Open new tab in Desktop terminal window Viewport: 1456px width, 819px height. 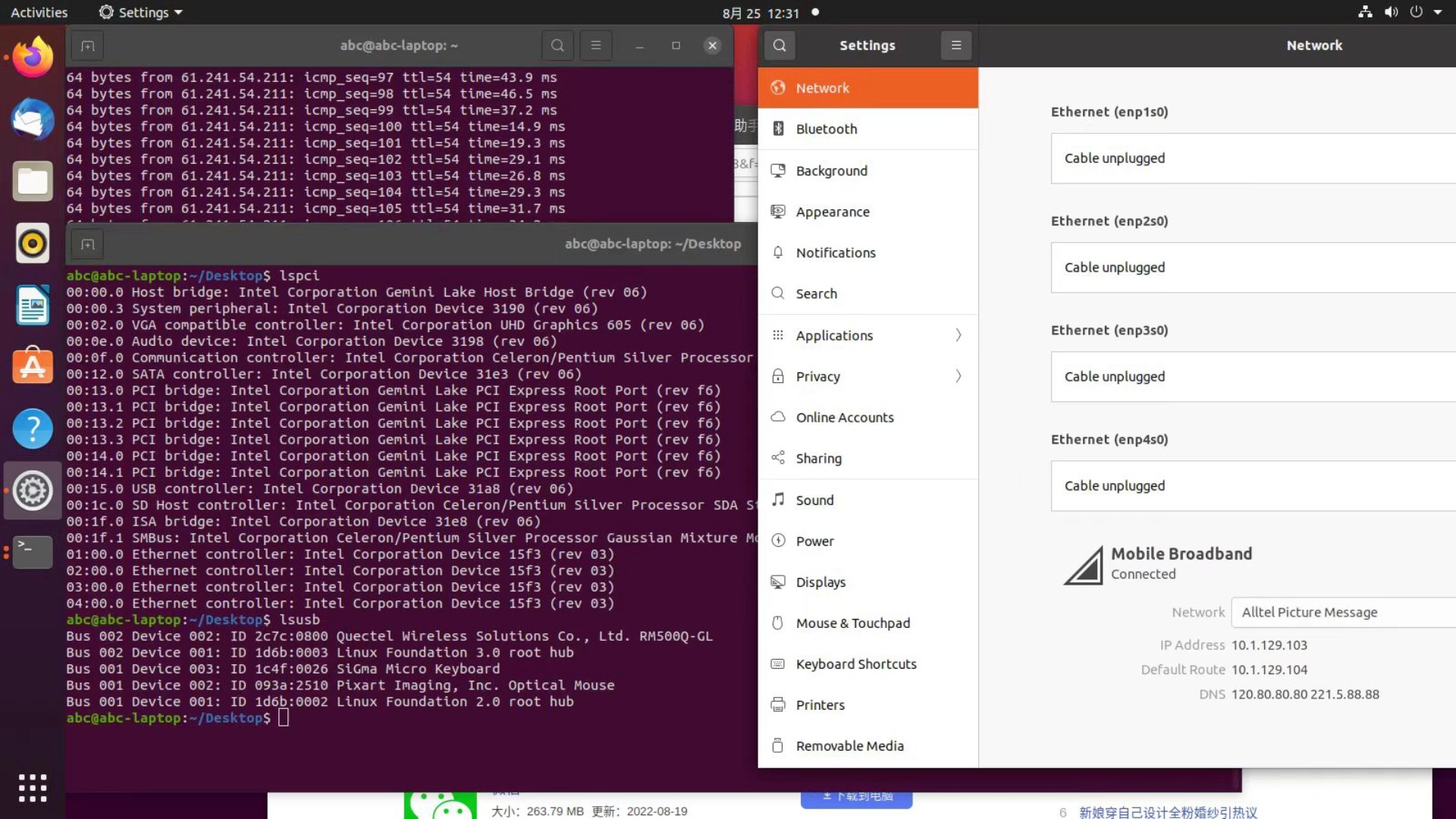(88, 244)
